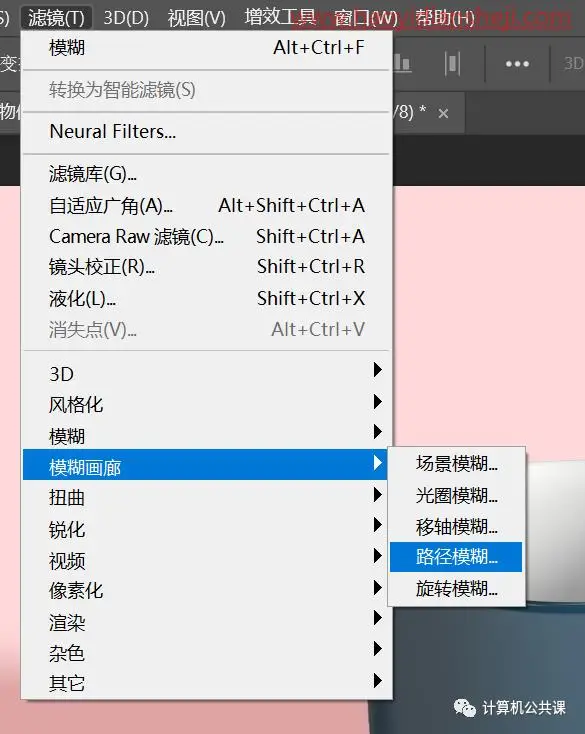Open the 滤镜(T) menu
Viewport: 585px width, 734px height.
pyautogui.click(x=56, y=18)
